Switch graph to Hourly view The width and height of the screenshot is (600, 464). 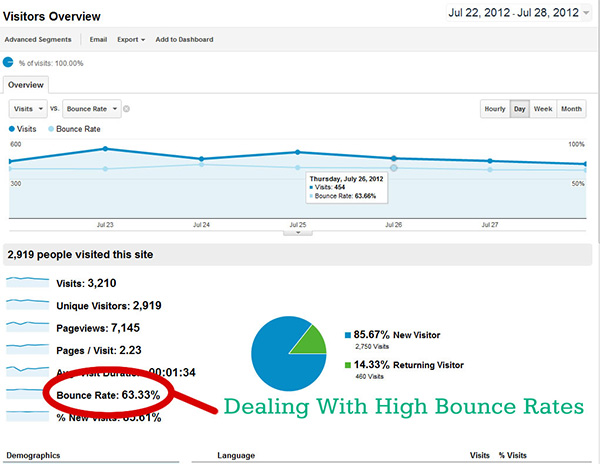pos(494,108)
